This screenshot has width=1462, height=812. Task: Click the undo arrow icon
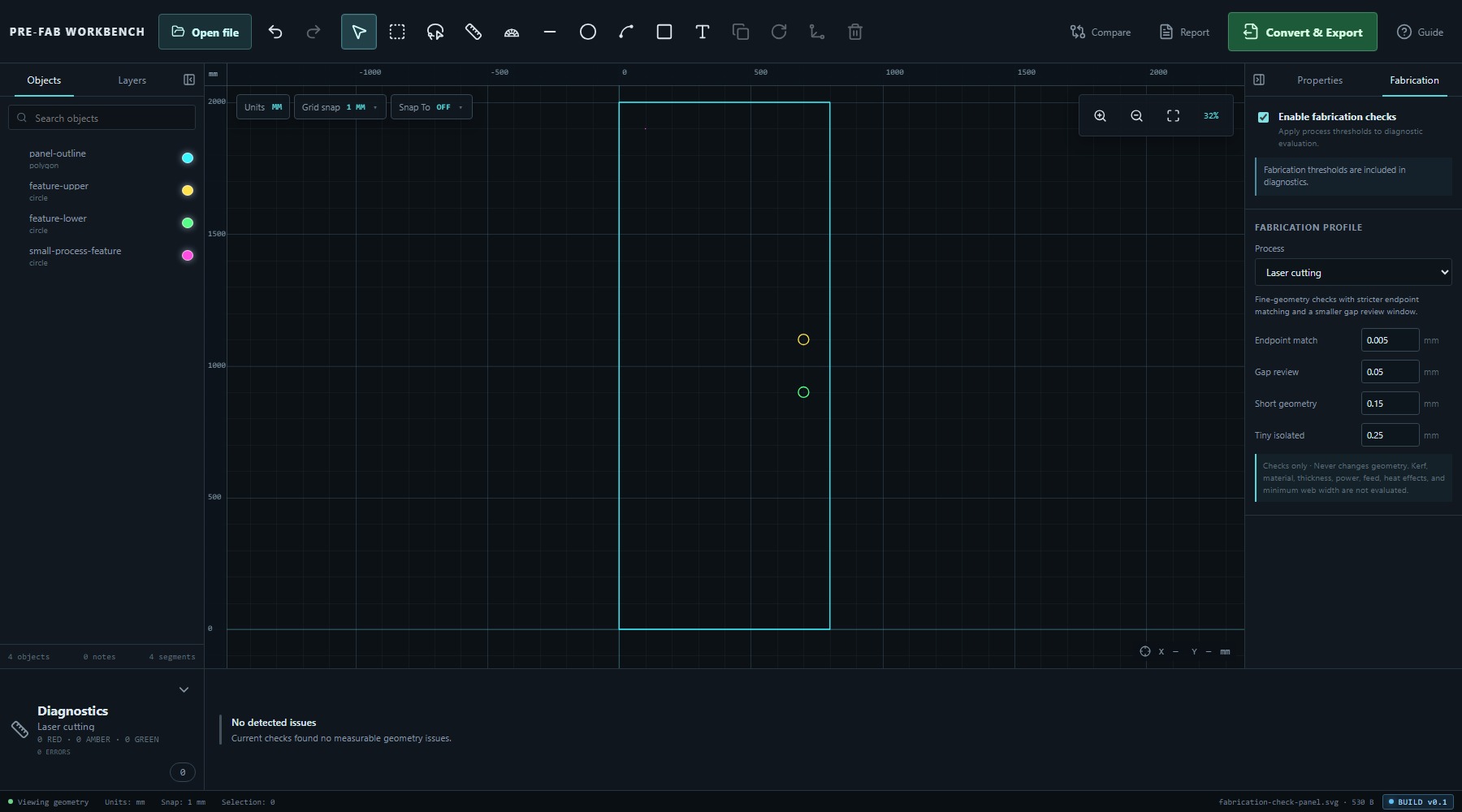tap(275, 32)
